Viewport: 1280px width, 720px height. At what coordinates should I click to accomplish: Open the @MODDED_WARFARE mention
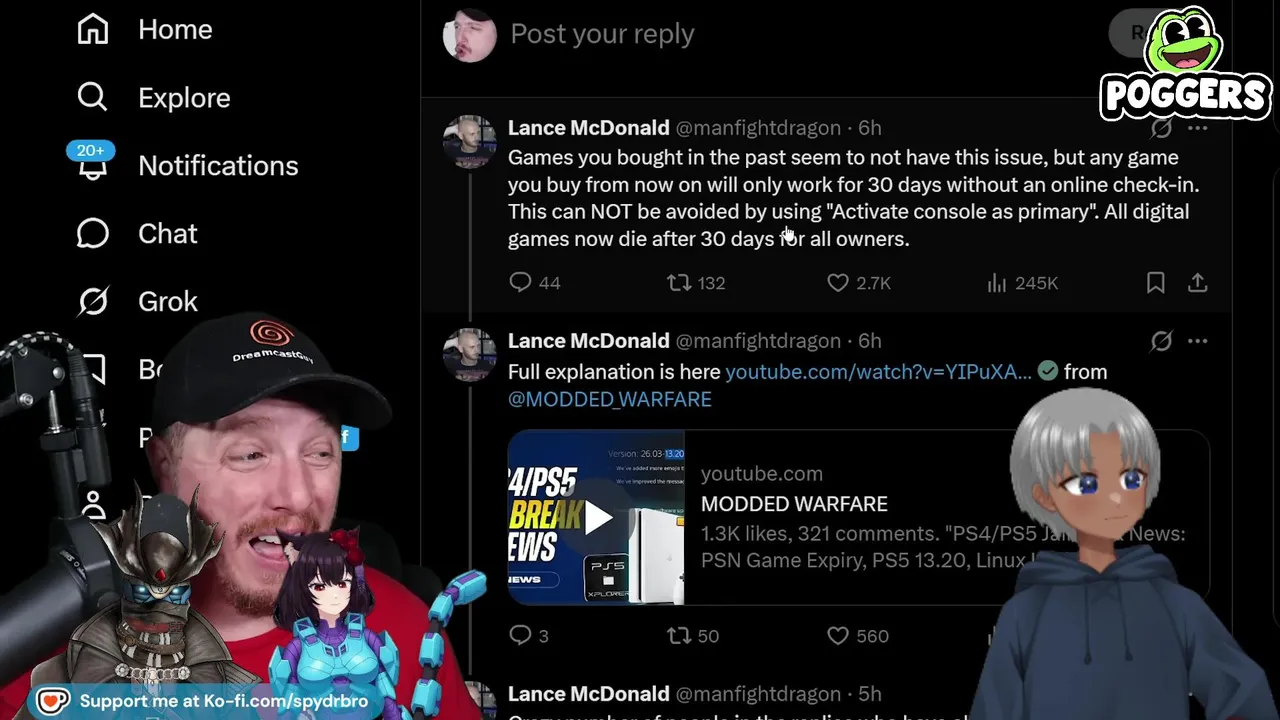tap(610, 399)
